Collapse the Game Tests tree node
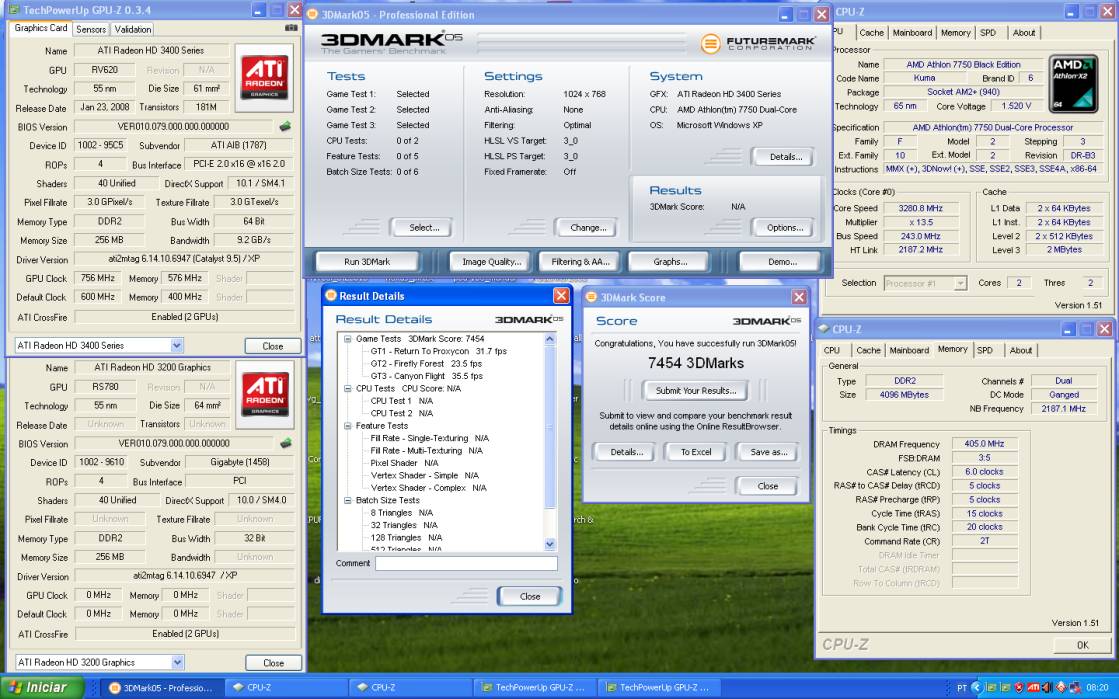This screenshot has width=1119, height=699. click(x=348, y=339)
